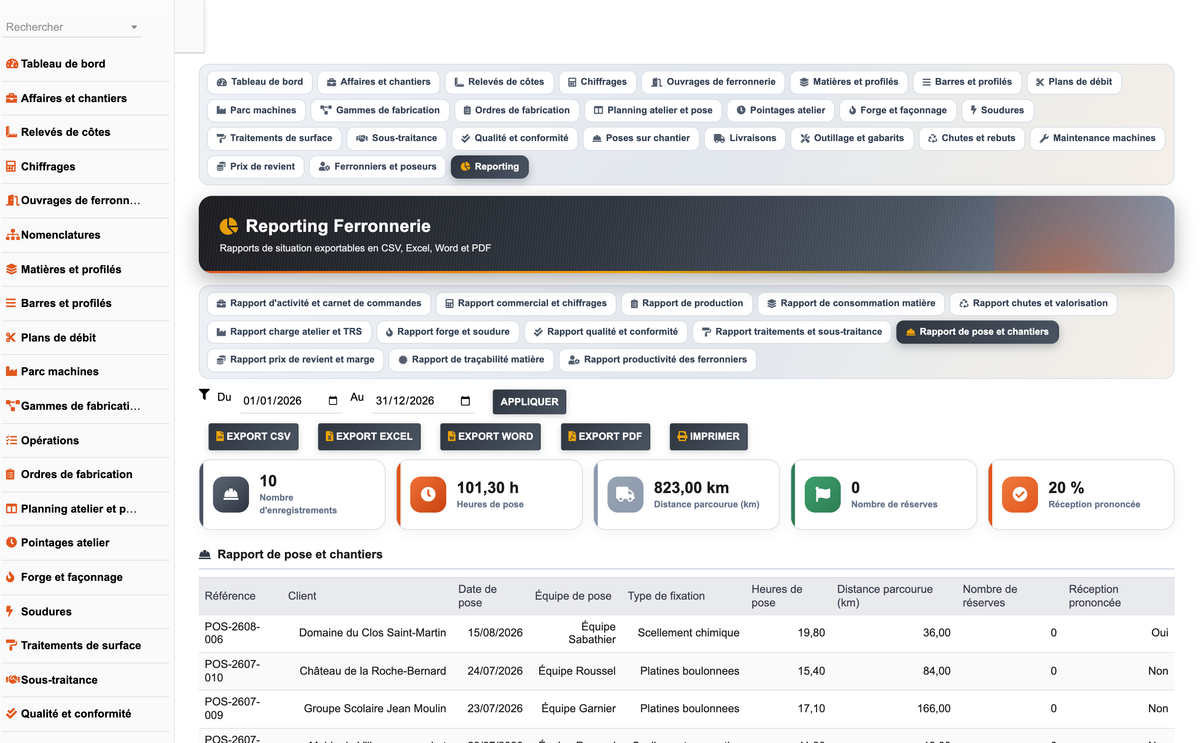Open the Outillage et gabarits tab
Viewport: 1200px width, 743px height.
pyautogui.click(x=852, y=138)
